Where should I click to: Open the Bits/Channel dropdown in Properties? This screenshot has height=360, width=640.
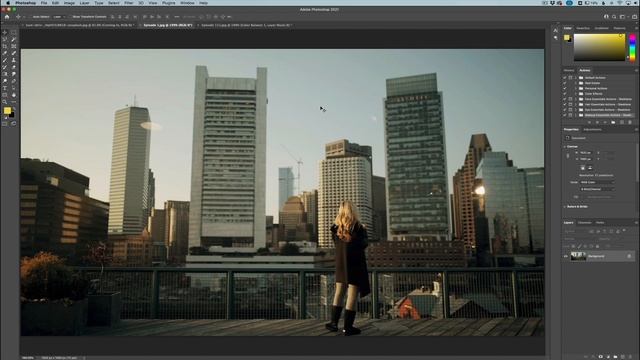pos(597,189)
